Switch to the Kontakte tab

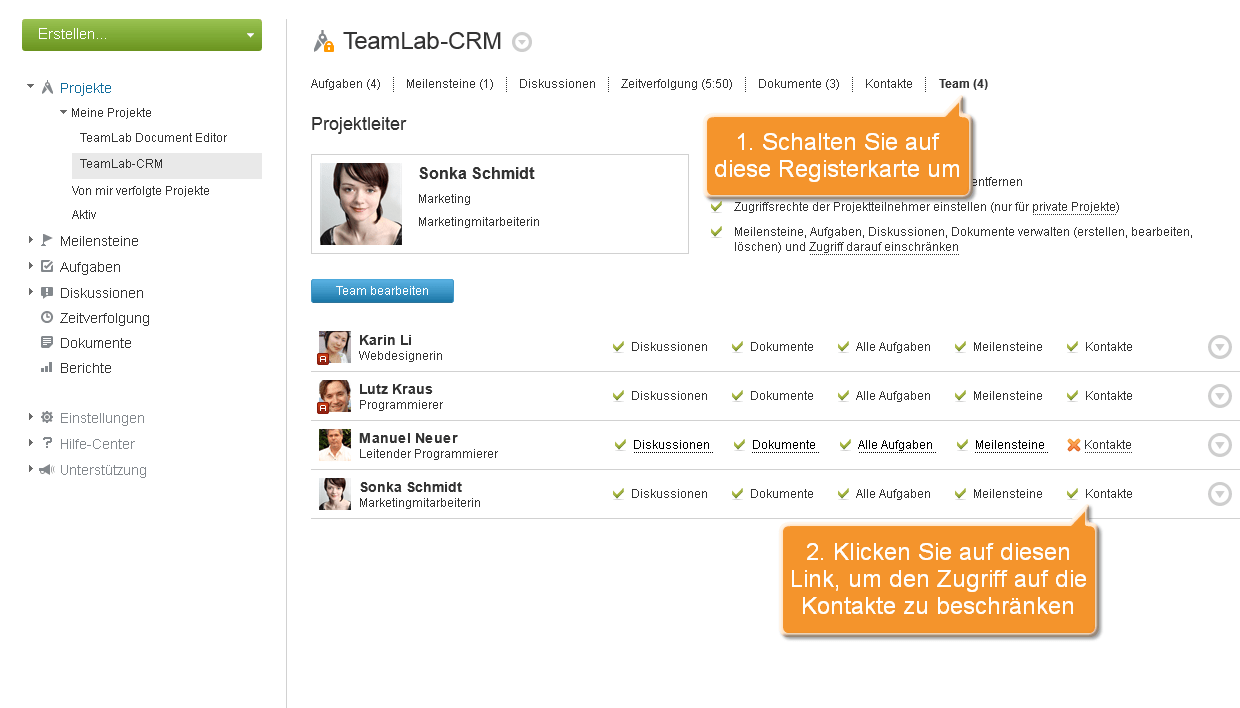coord(889,84)
